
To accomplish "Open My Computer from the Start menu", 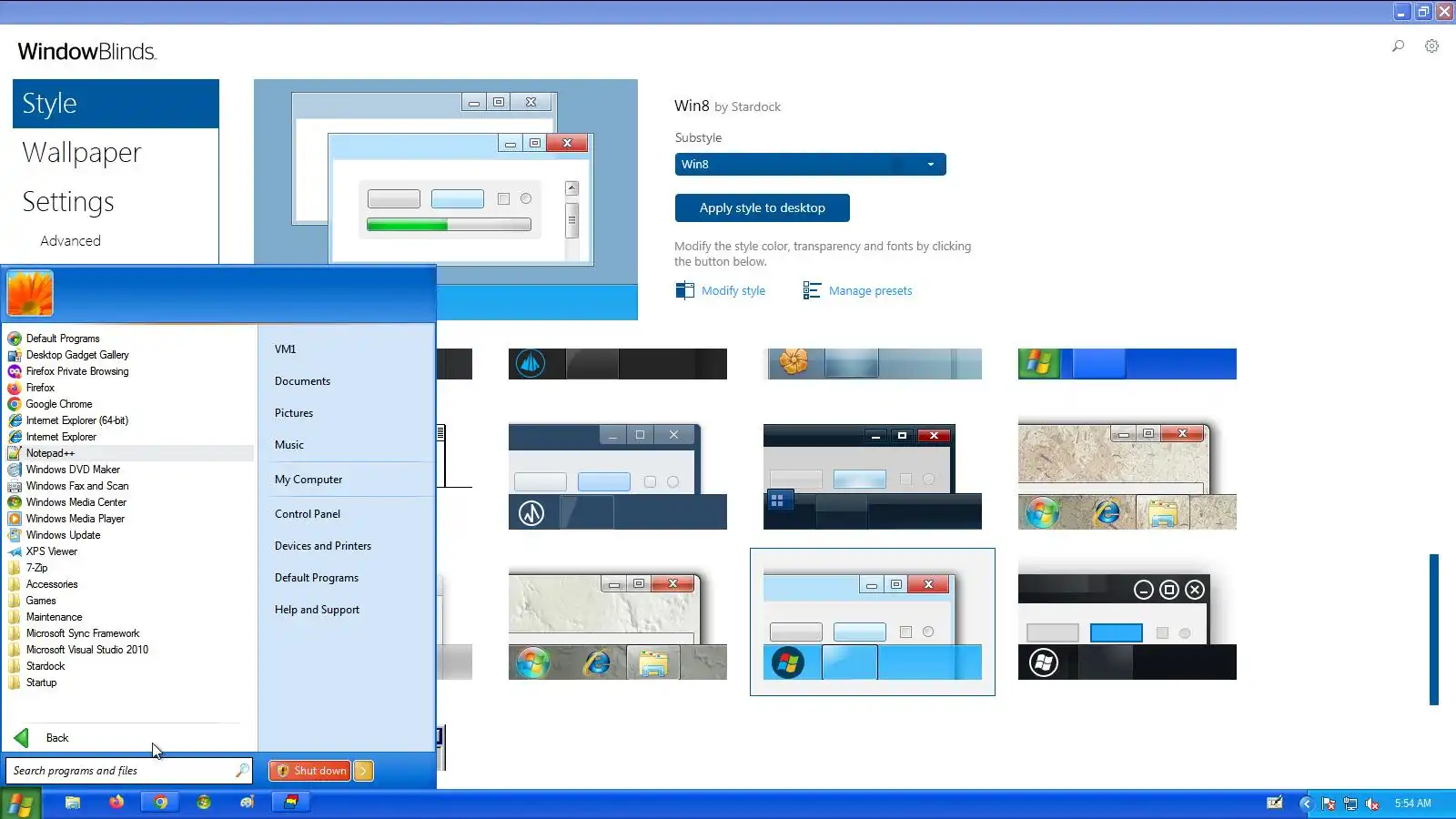I will pyautogui.click(x=308, y=480).
